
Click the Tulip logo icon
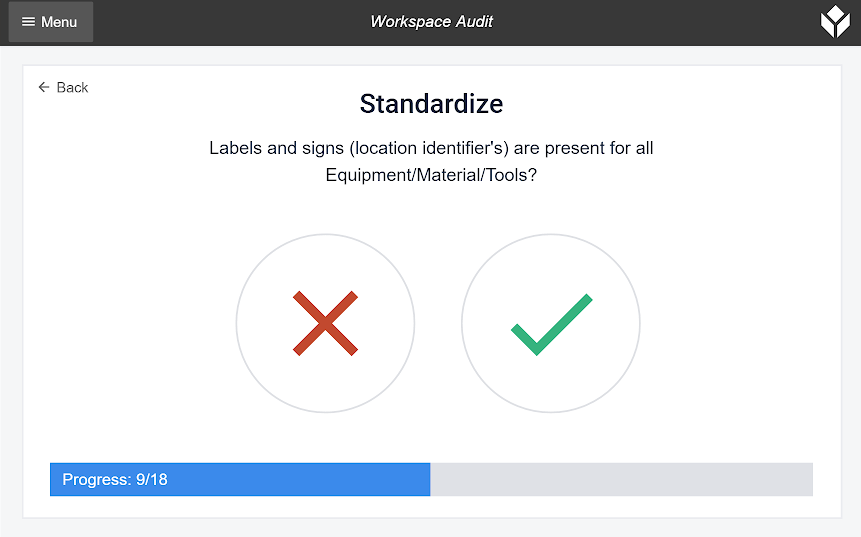click(x=835, y=22)
